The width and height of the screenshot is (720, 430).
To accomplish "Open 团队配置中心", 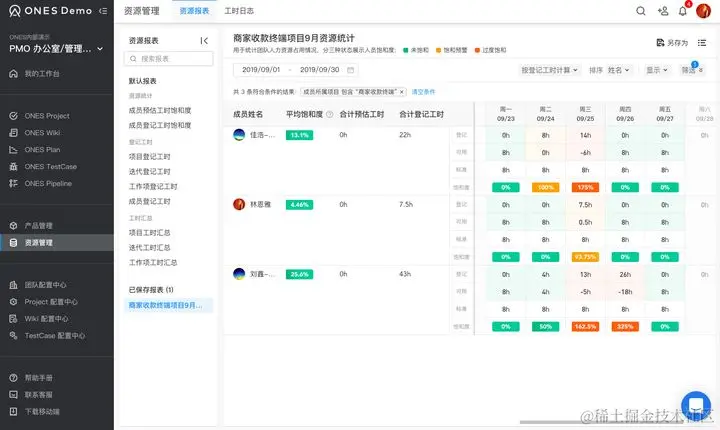I will pyautogui.click(x=45, y=285).
